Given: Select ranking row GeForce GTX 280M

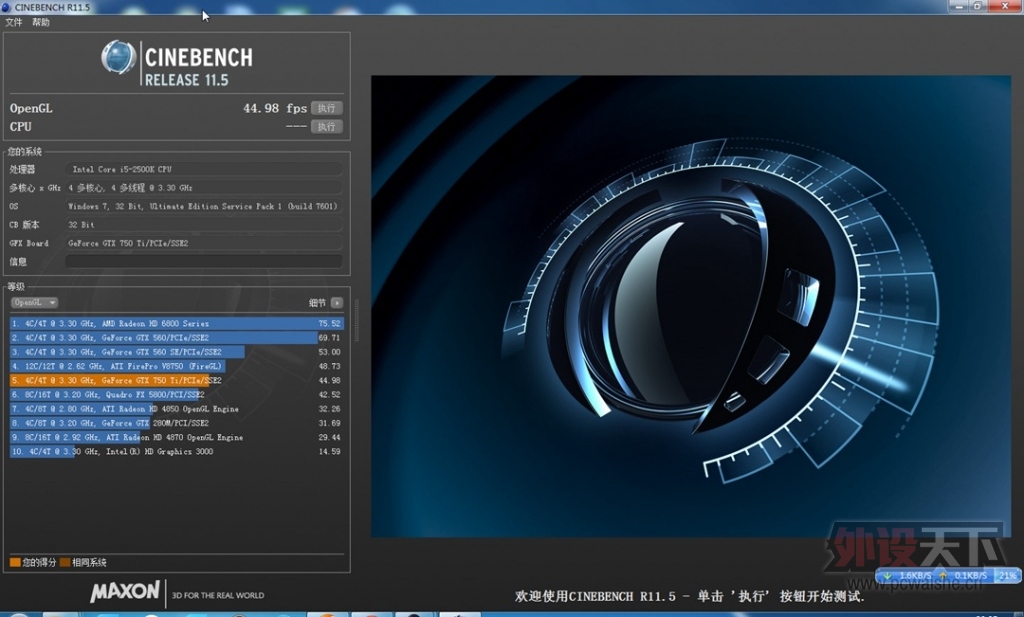Looking at the screenshot, I should [176, 423].
